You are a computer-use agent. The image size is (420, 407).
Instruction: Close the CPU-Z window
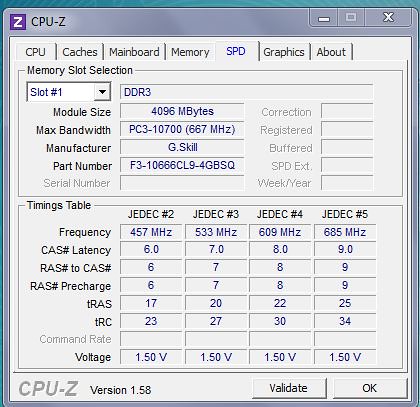click(x=388, y=18)
